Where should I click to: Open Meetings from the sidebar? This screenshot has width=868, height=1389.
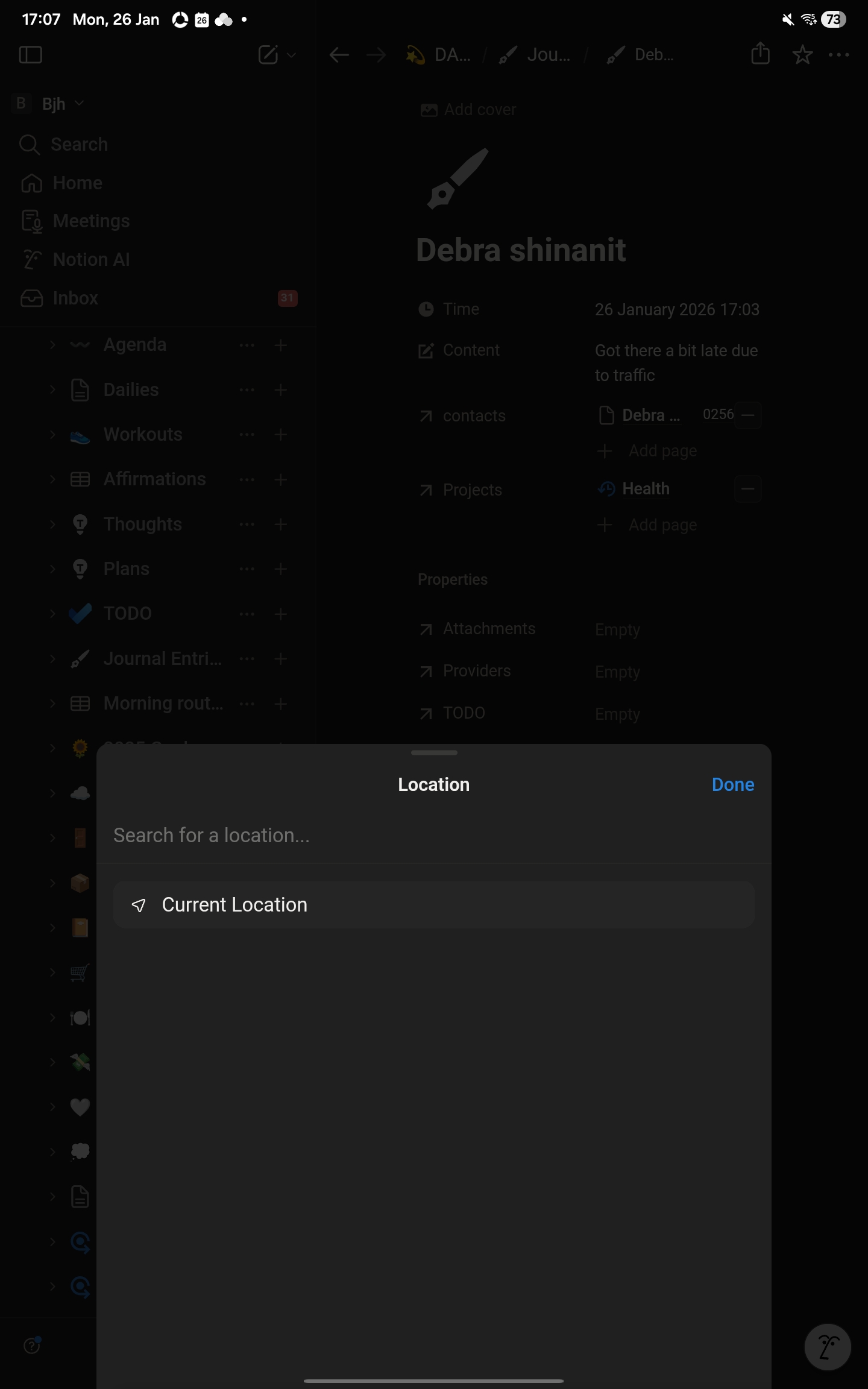(x=91, y=221)
